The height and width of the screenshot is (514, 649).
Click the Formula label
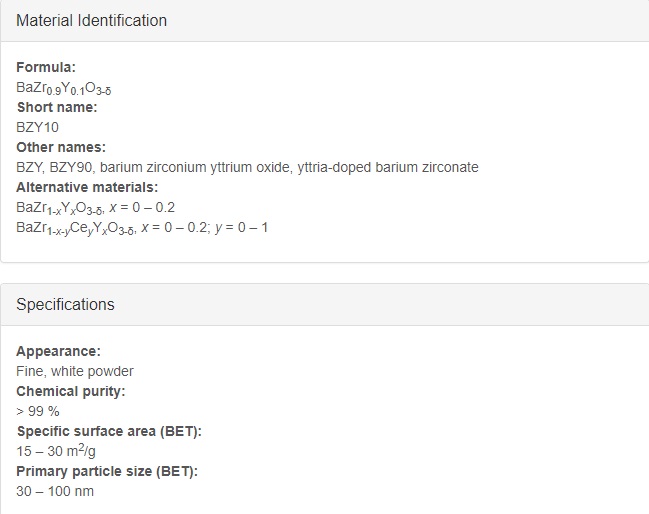point(46,67)
